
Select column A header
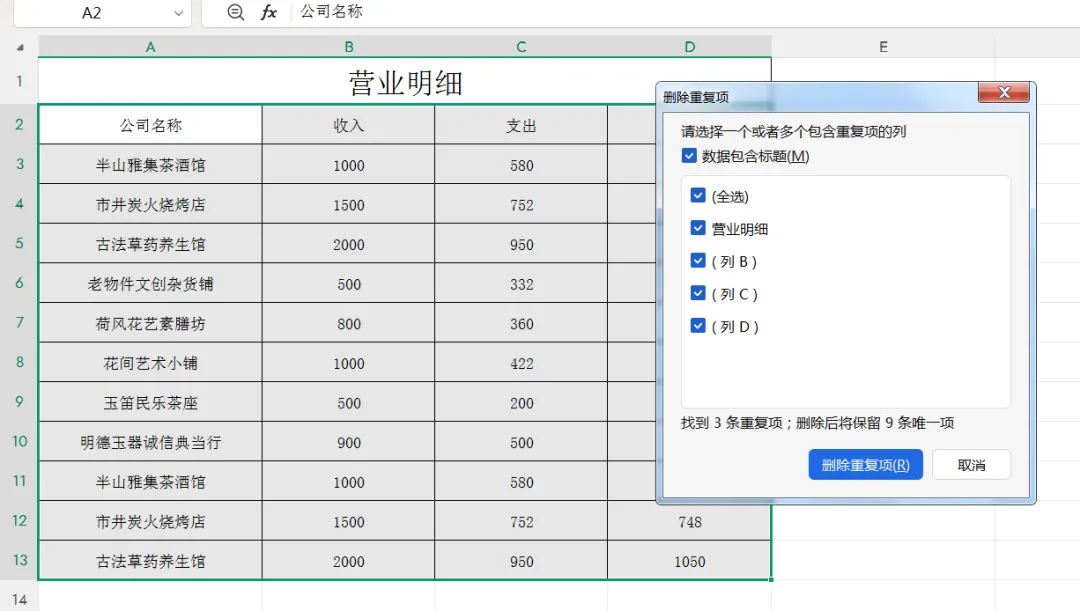click(150, 47)
